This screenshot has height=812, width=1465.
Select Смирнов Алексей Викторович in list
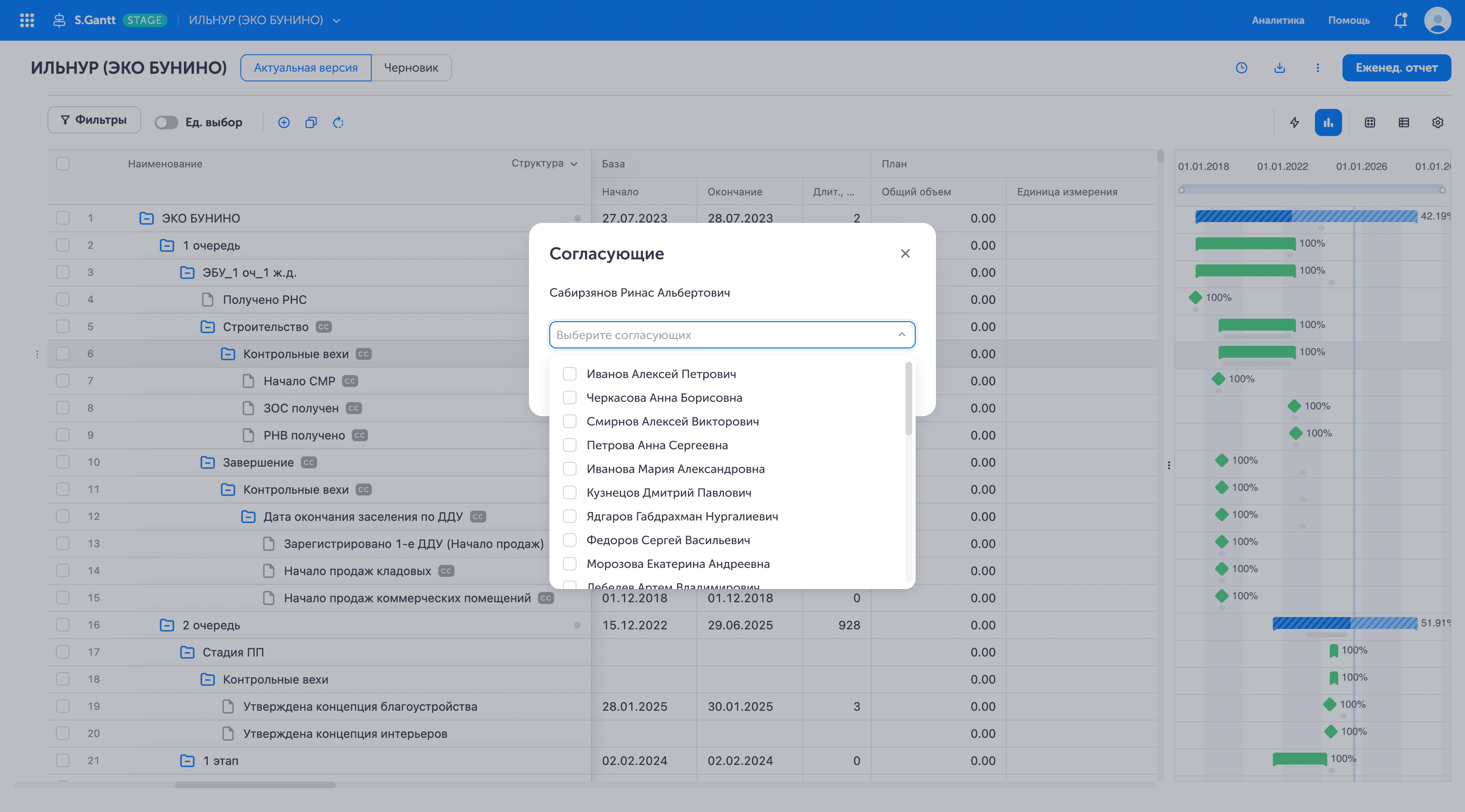[672, 421]
